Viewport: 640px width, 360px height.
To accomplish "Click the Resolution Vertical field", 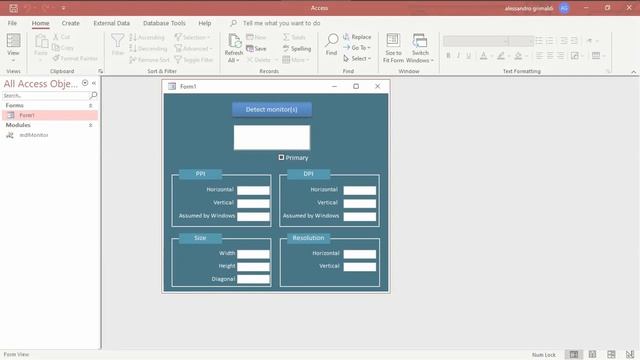I will coord(360,267).
